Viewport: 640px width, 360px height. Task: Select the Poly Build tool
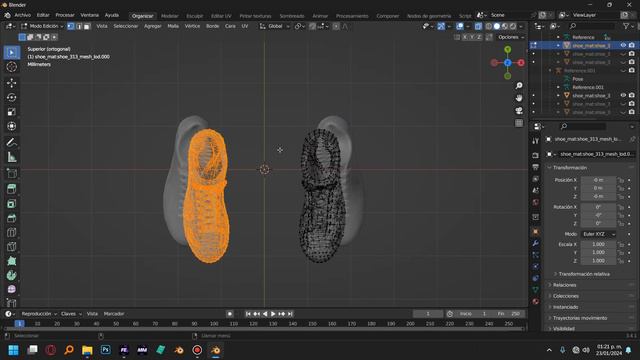[x=11, y=261]
